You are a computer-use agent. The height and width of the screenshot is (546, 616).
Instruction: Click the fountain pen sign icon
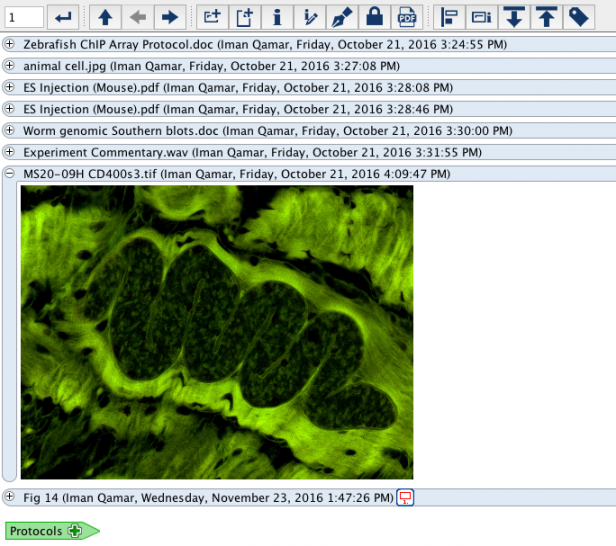[x=342, y=17]
